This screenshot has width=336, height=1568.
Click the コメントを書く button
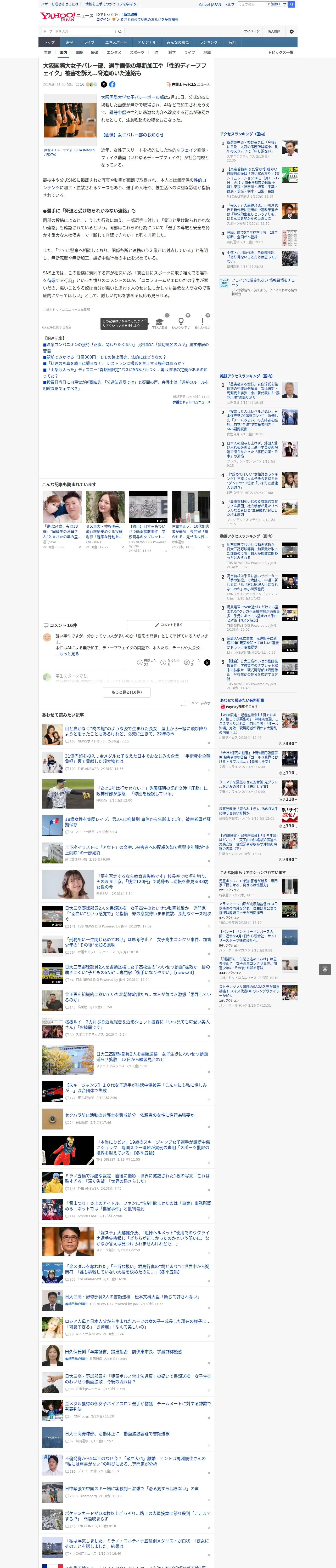pos(169,625)
